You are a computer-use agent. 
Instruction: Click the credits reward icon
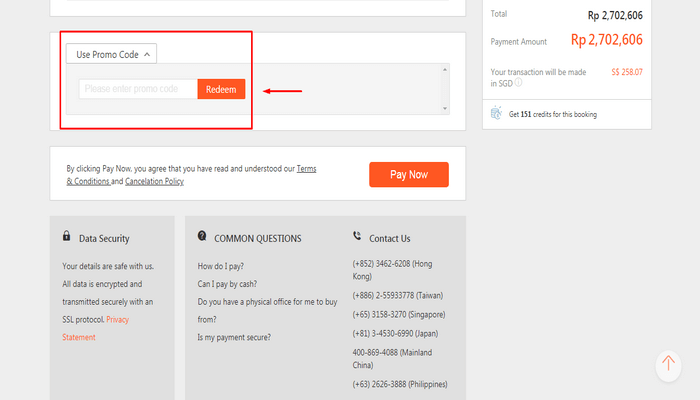click(496, 113)
